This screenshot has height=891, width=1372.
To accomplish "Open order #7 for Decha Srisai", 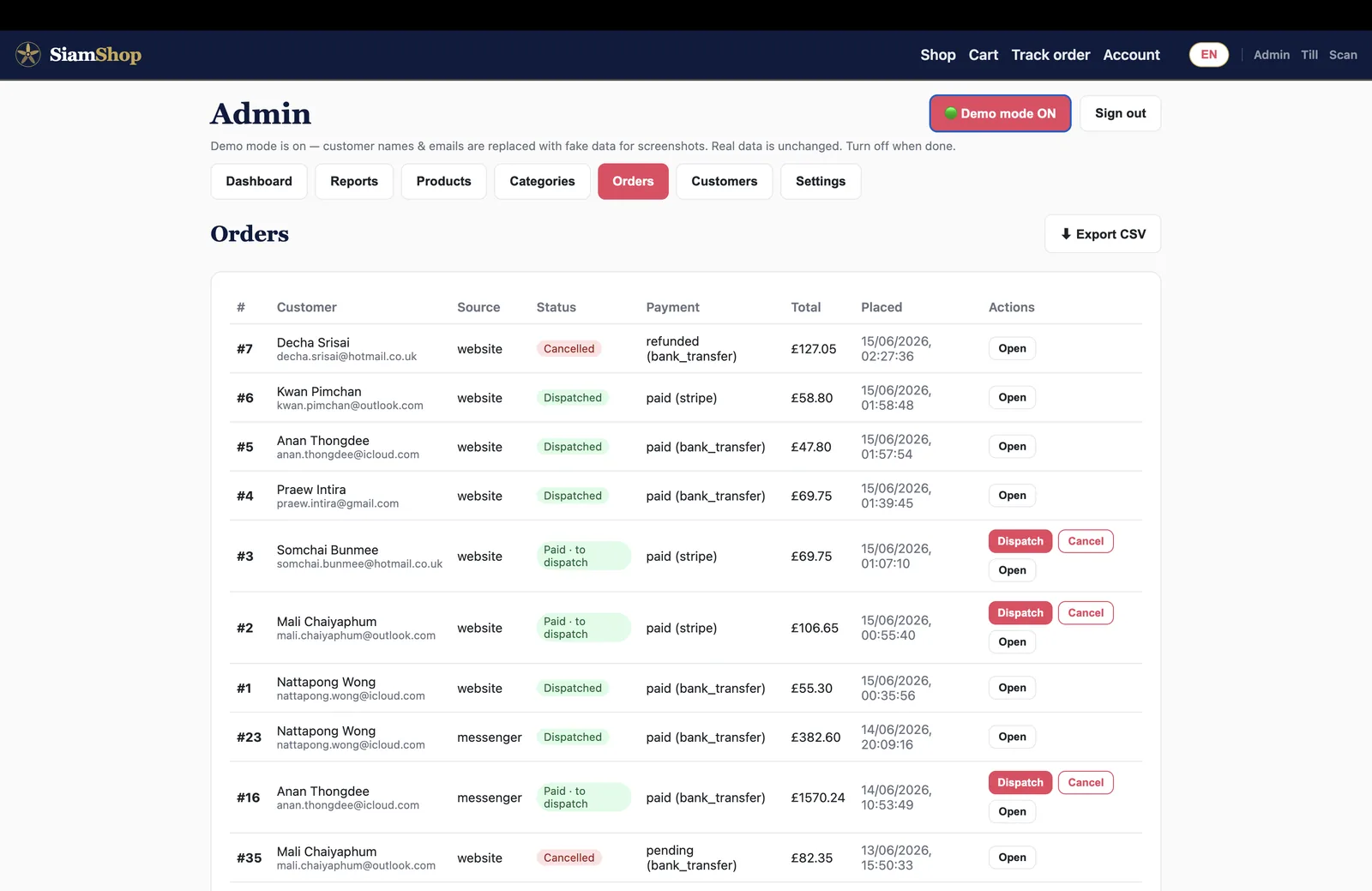I will tap(1012, 348).
